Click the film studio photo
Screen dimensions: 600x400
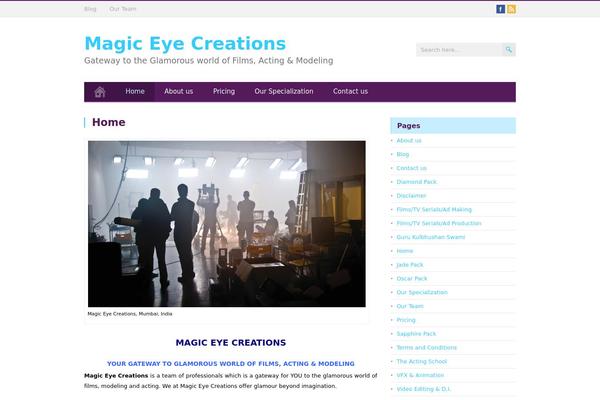(227, 224)
